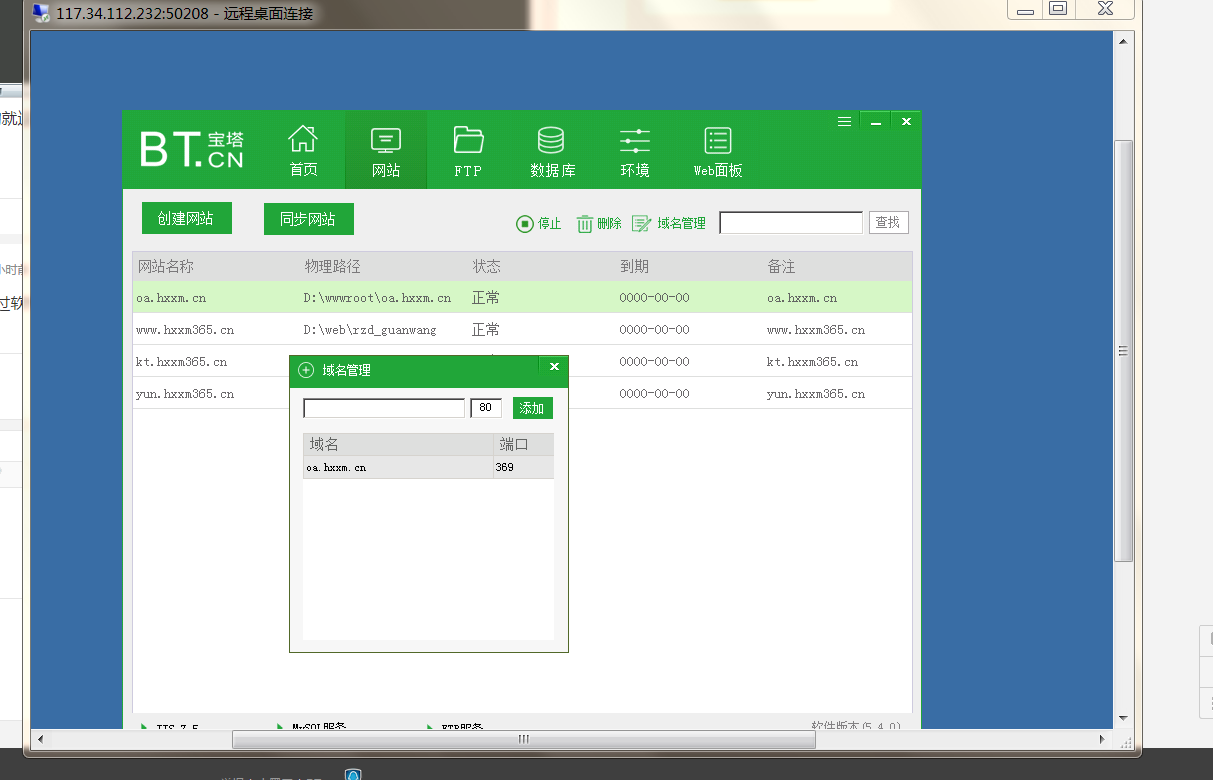Screen dimensions: 1213x780
Task: Switch to the 网站 sites section
Action: click(386, 151)
